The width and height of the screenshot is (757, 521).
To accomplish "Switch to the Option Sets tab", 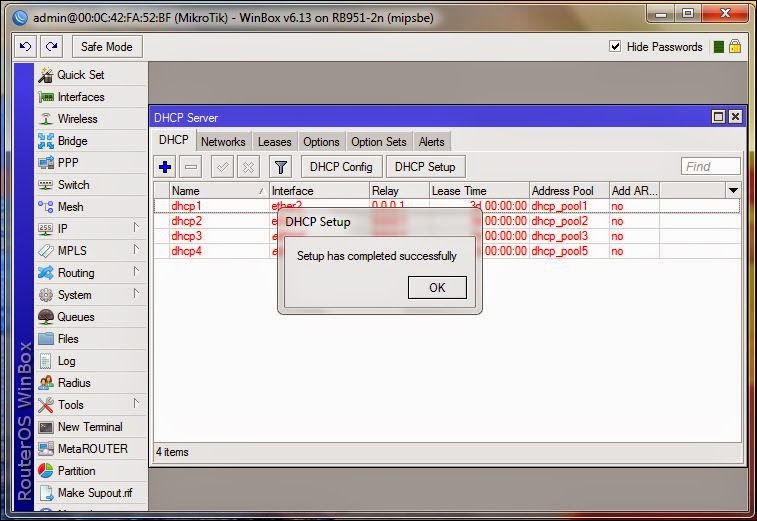I will coord(378,142).
